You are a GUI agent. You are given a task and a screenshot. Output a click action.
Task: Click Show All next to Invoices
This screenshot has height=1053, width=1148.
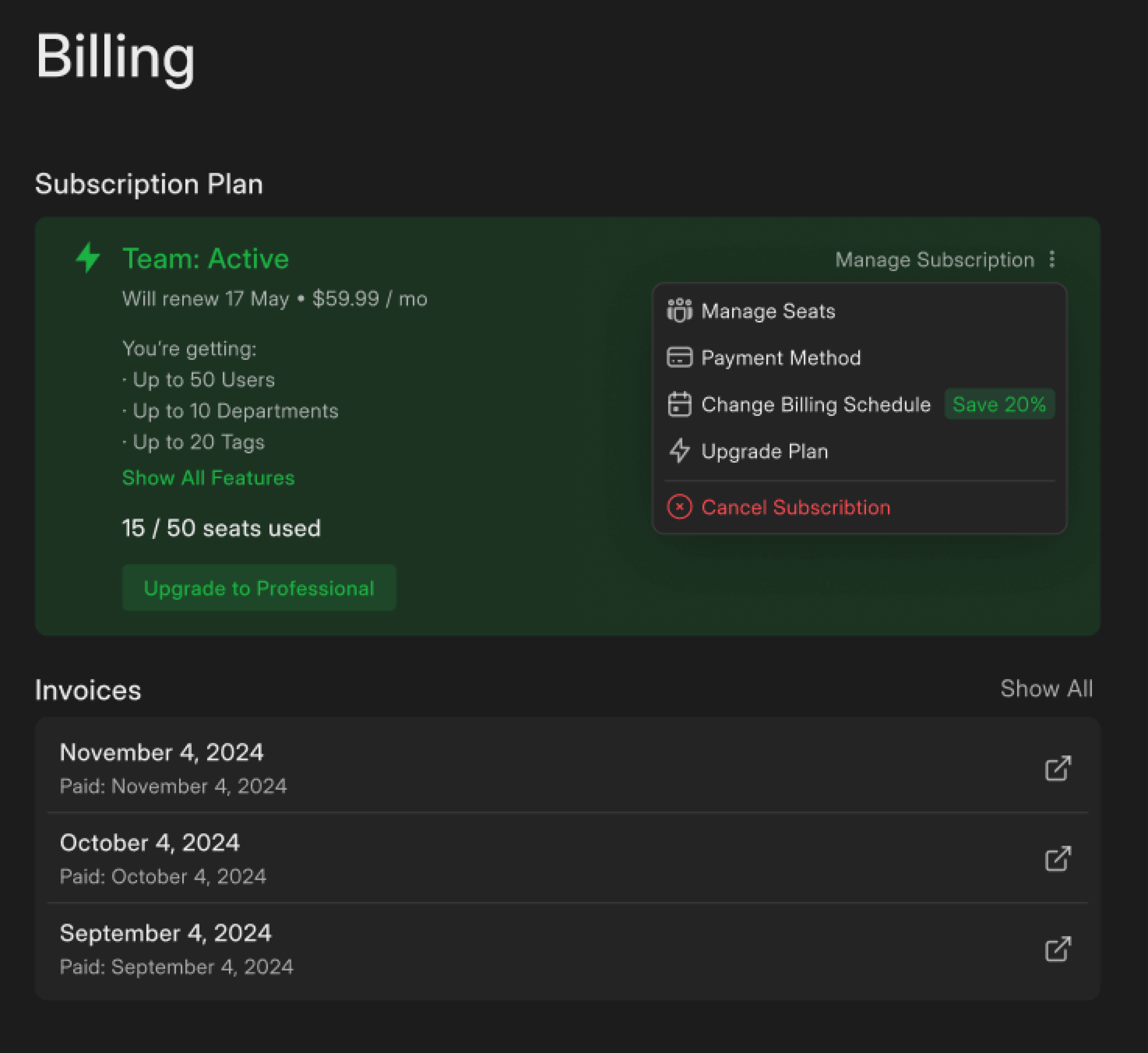pos(1046,689)
